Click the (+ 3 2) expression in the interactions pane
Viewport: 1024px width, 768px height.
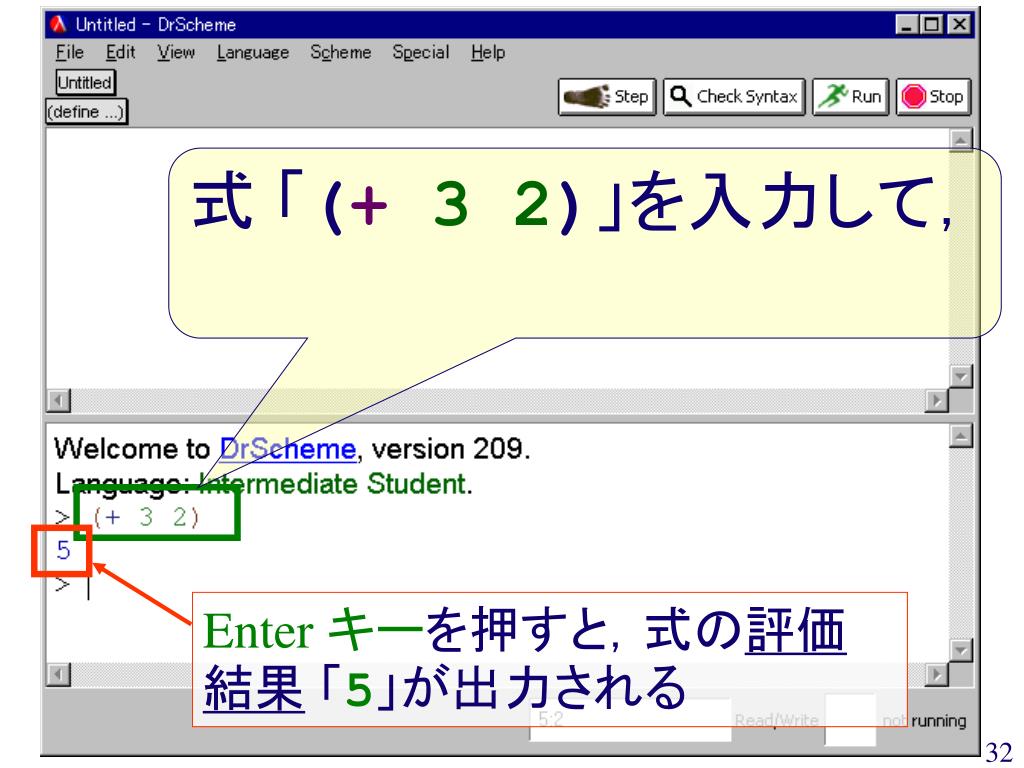[x=146, y=517]
